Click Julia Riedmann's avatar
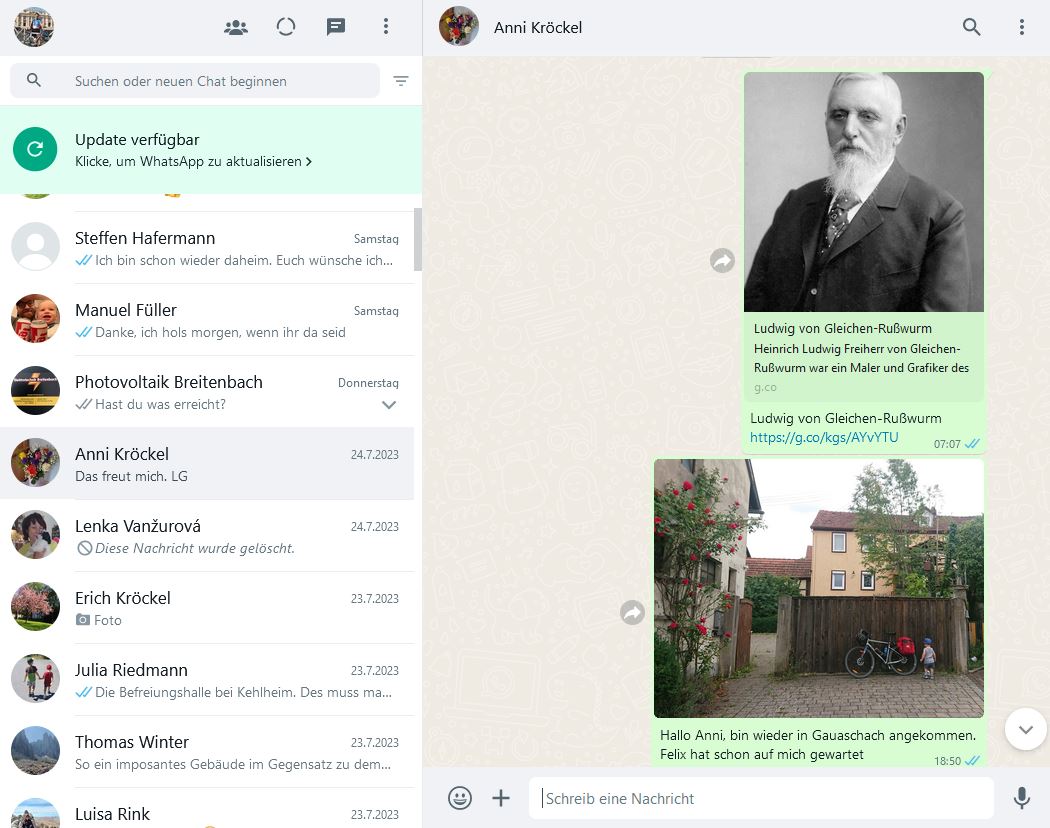The width and height of the screenshot is (1050, 828). click(x=35, y=679)
